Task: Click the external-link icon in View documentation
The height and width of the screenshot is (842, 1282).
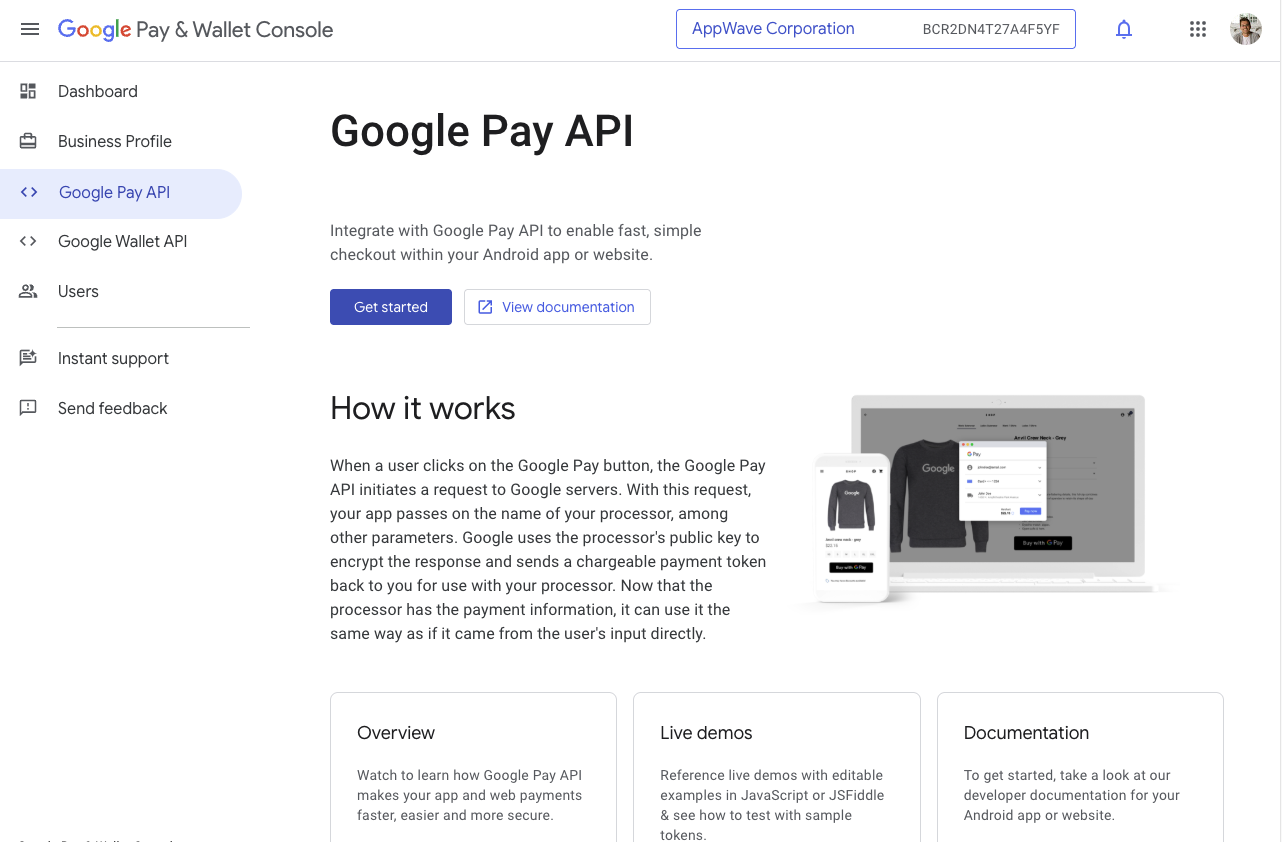Action: coord(485,307)
